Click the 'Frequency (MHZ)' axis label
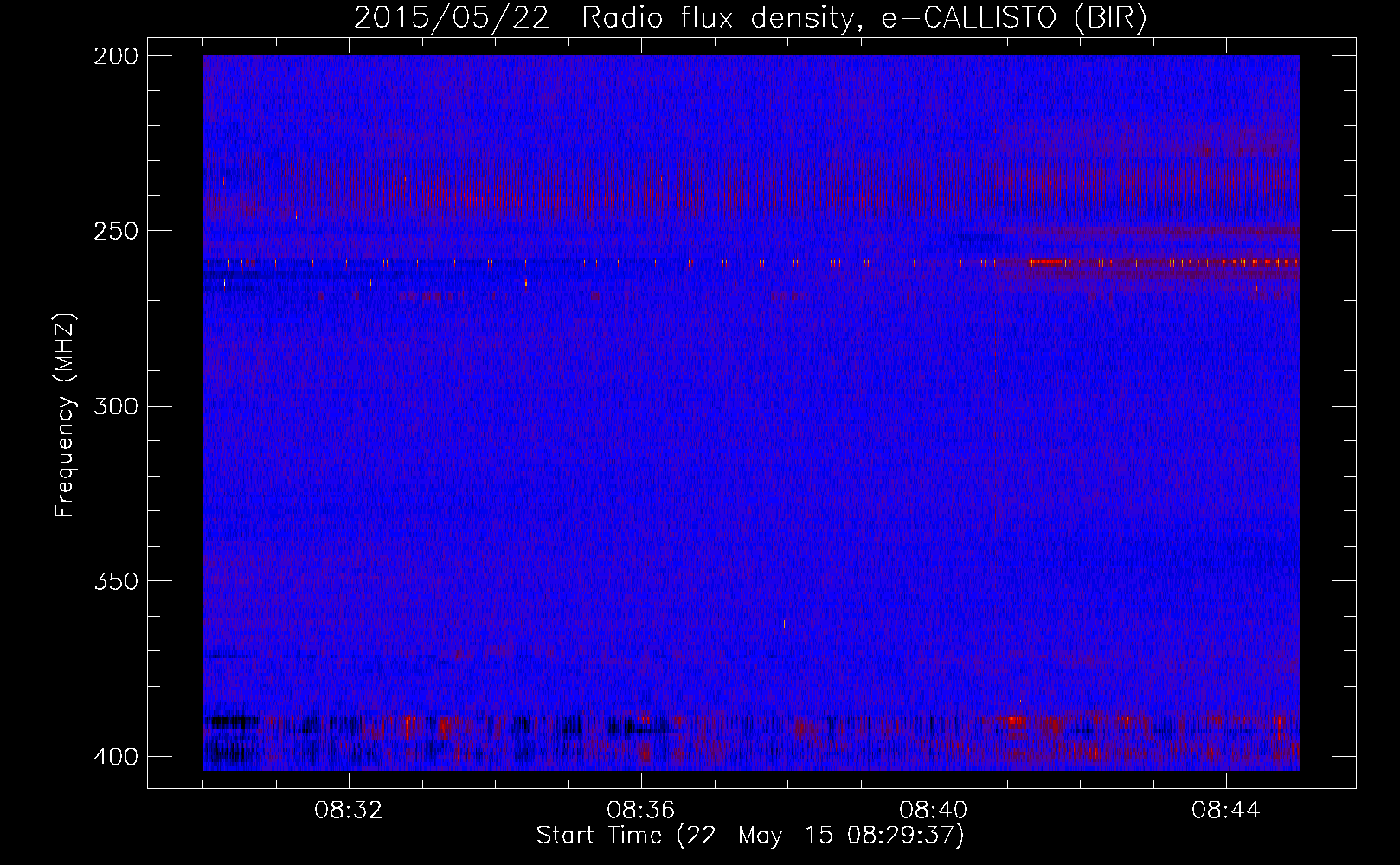This screenshot has width=1400, height=865. pyautogui.click(x=65, y=414)
